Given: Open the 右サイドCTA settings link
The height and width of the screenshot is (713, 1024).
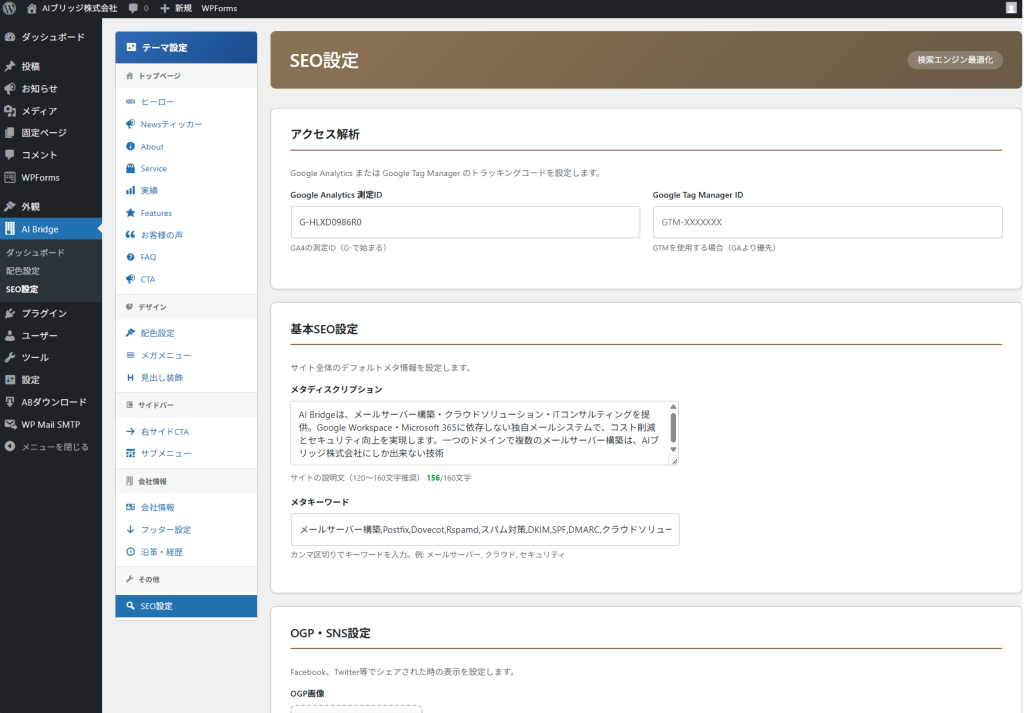Looking at the screenshot, I should click(x=165, y=432).
